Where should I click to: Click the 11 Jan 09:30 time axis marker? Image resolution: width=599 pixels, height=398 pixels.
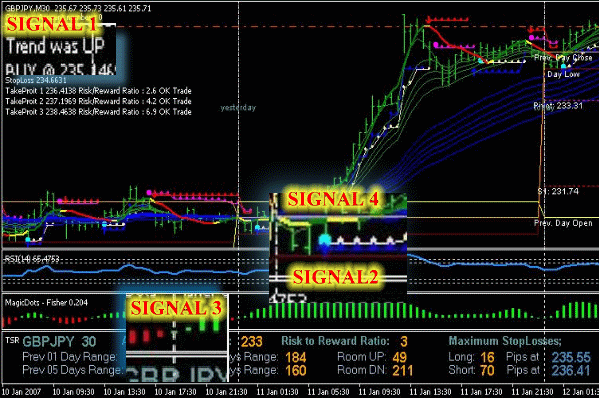point(379,392)
